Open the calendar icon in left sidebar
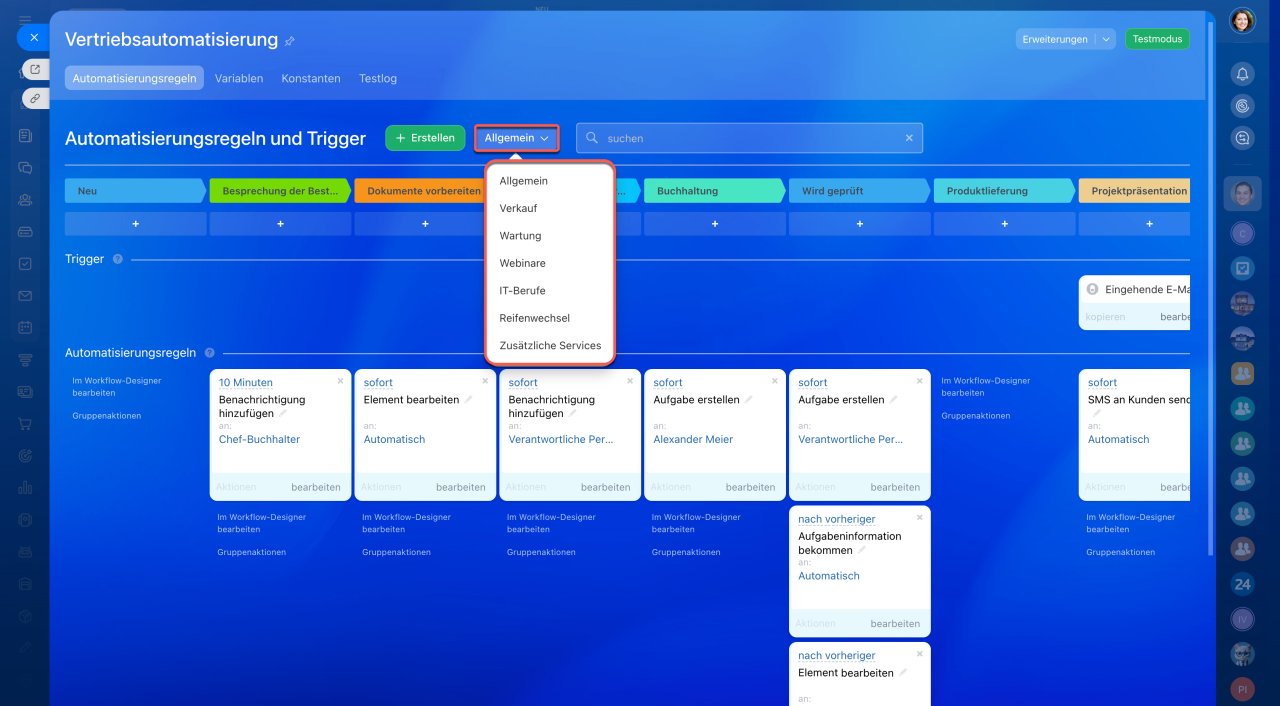1280x706 pixels. click(x=25, y=328)
